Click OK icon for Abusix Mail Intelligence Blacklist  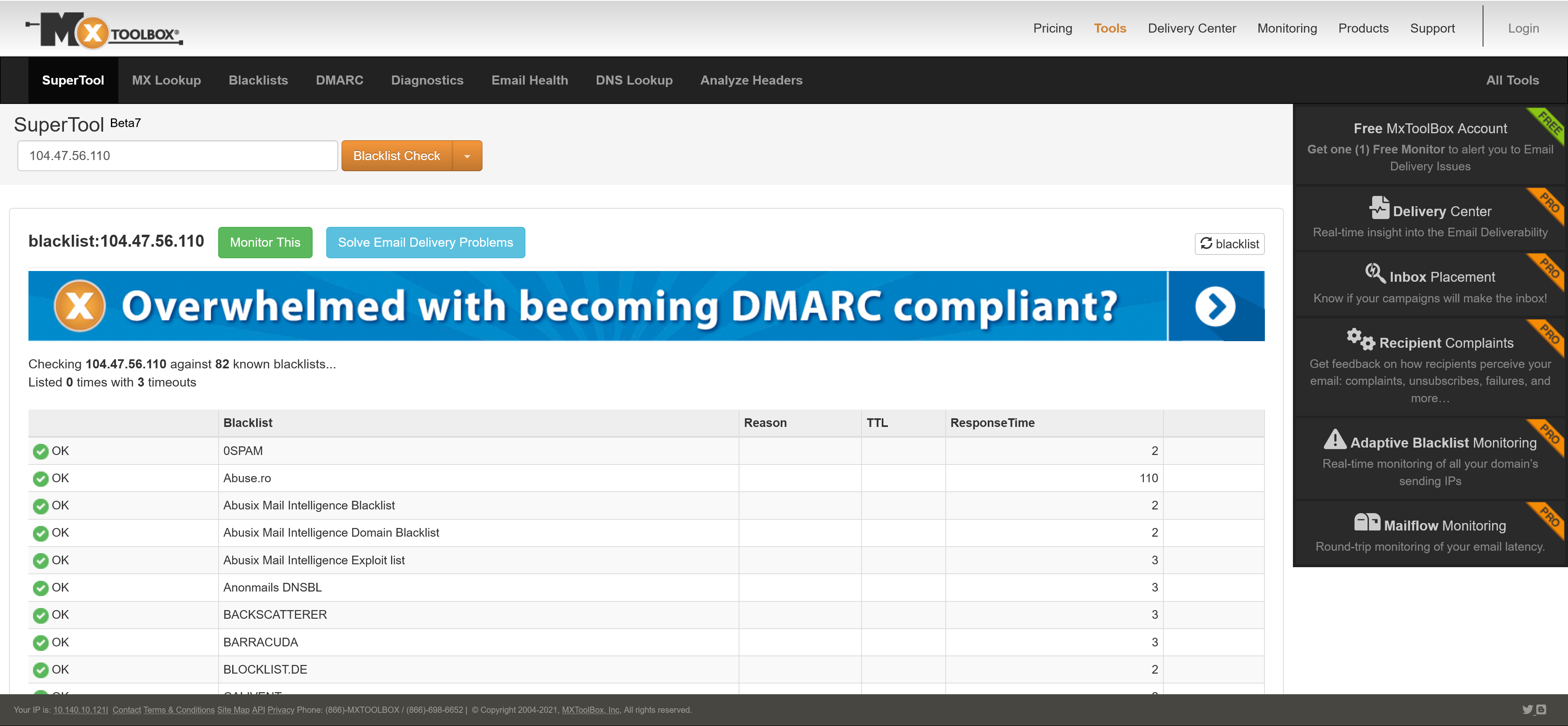[x=41, y=506]
